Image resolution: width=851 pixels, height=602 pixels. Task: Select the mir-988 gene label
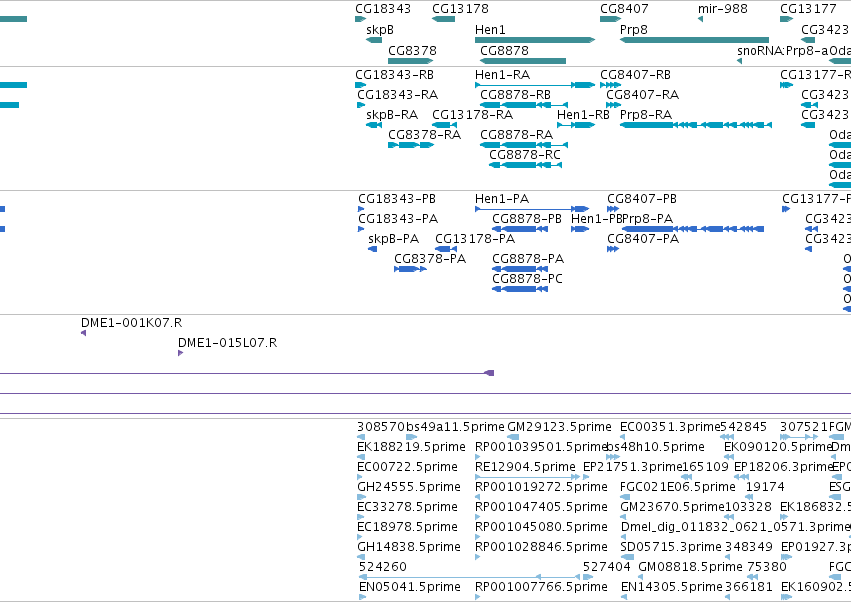[x=722, y=9]
